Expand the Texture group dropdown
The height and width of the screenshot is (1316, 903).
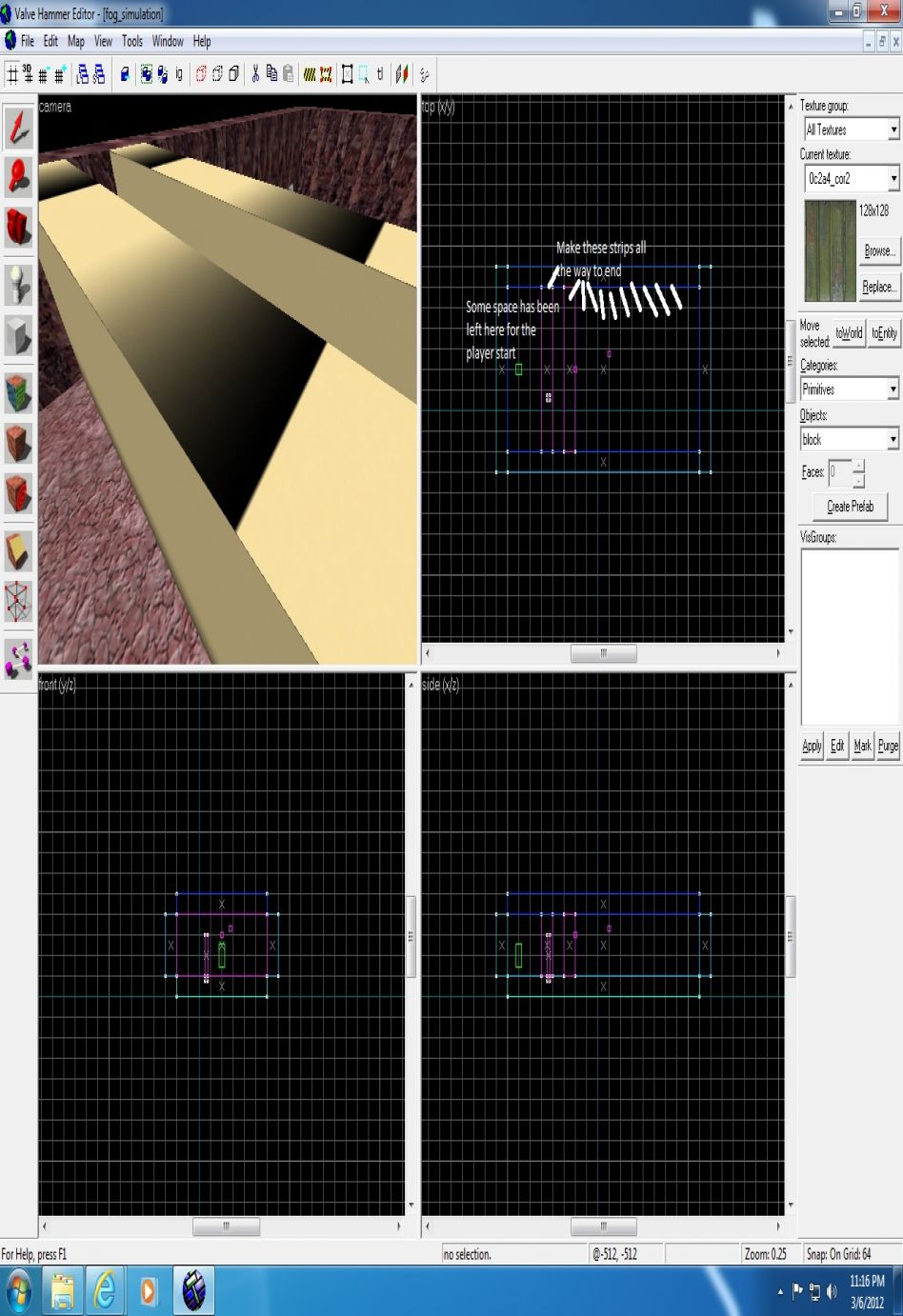point(893,130)
